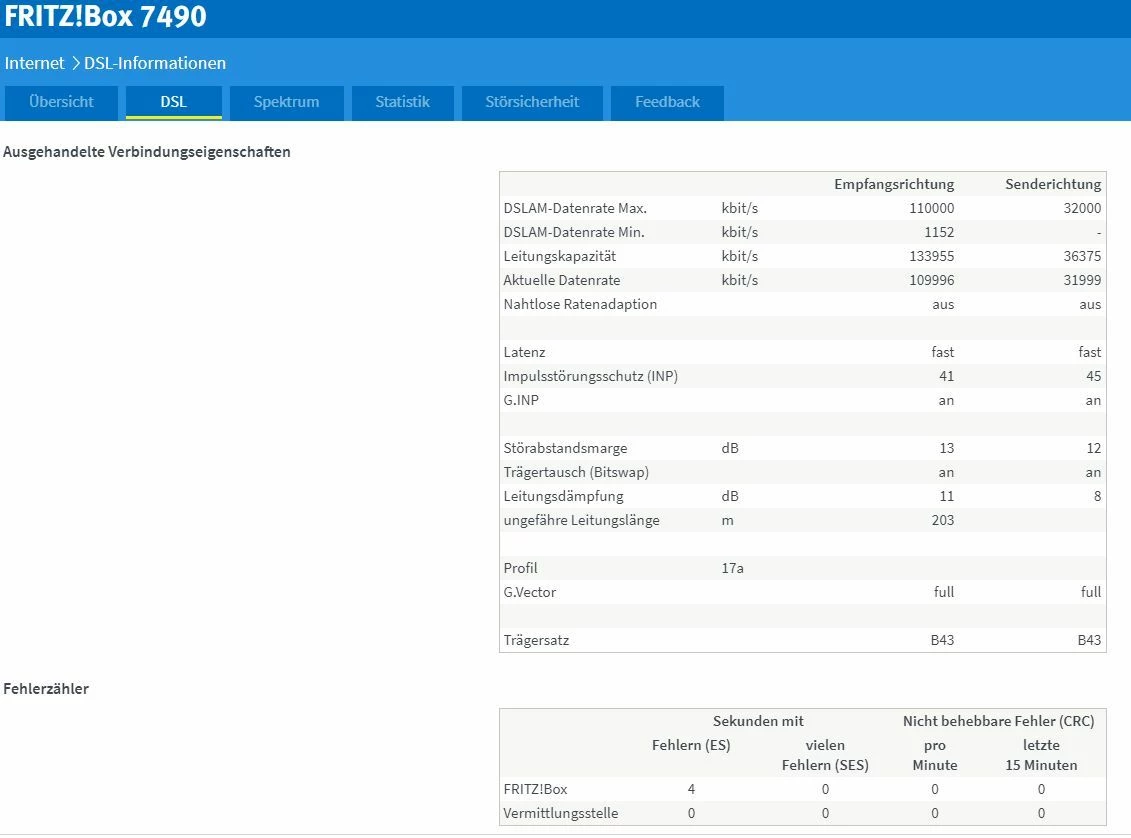Click the pro Minute column header

coord(935,755)
